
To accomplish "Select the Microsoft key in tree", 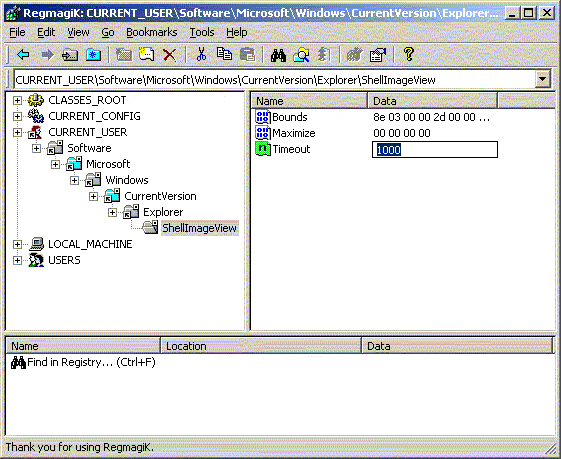I will pyautogui.click(x=108, y=164).
